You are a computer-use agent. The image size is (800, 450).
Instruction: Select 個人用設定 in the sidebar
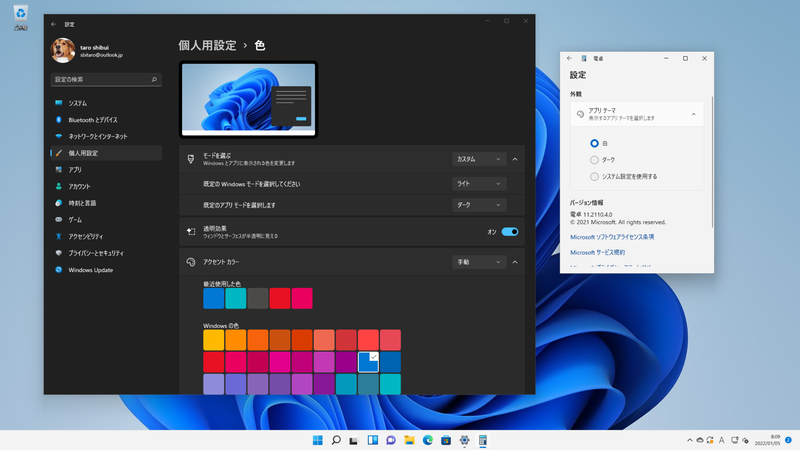pyautogui.click(x=106, y=153)
